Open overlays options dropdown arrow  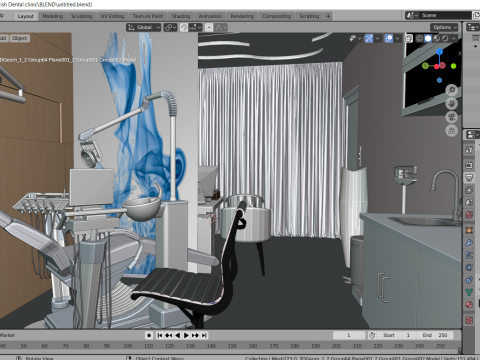click(398, 39)
